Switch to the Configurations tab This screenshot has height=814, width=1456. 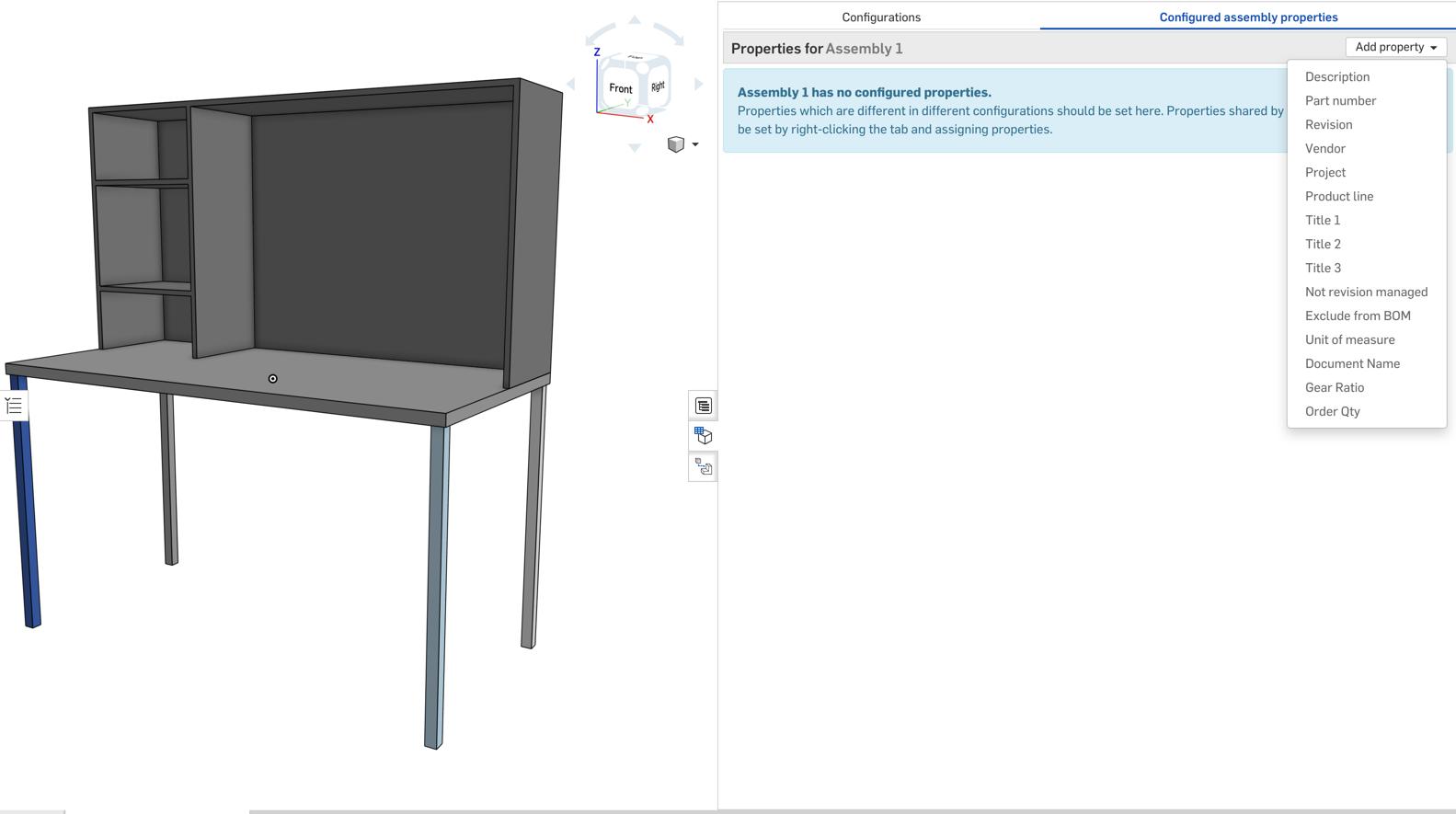[880, 17]
